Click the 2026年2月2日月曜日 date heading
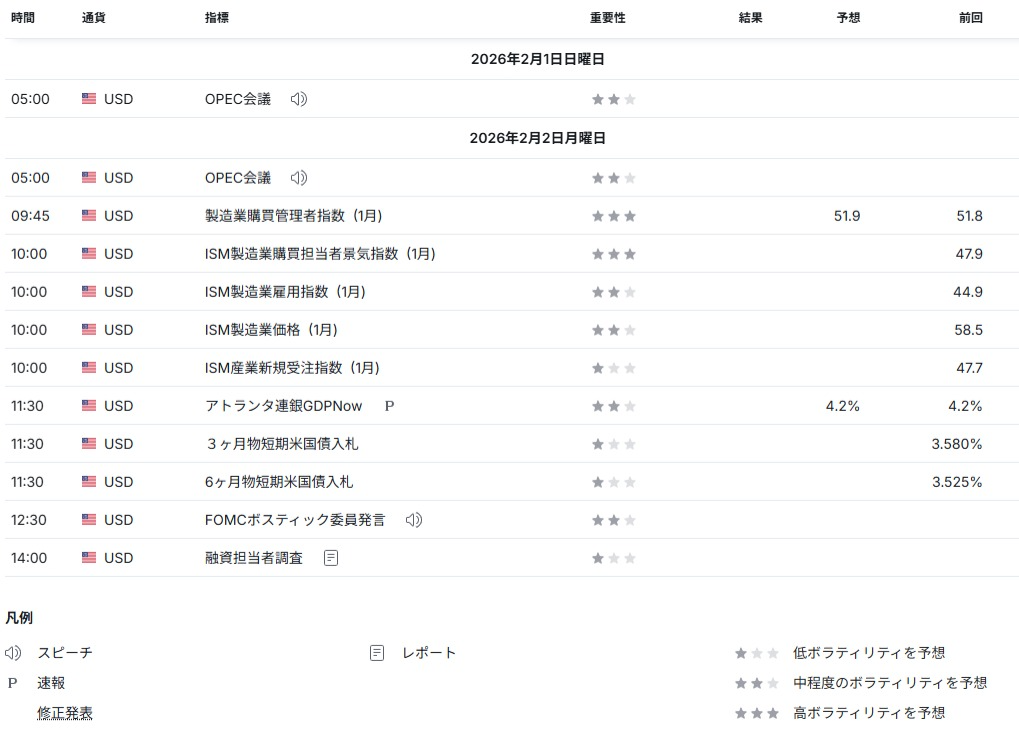This screenshot has height=743, width=1019. click(x=537, y=138)
